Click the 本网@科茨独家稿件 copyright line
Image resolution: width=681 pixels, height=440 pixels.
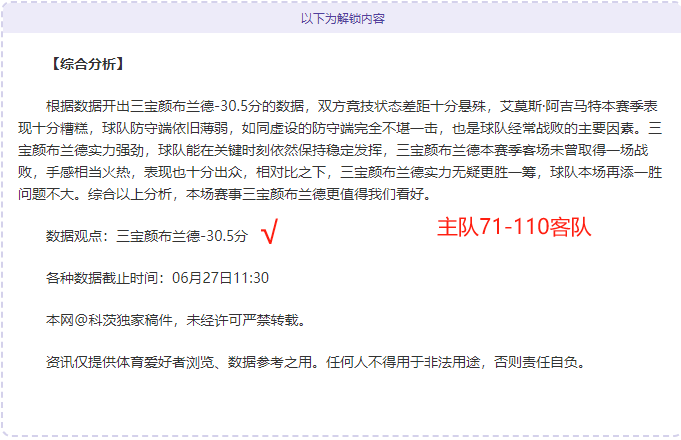click(176, 320)
